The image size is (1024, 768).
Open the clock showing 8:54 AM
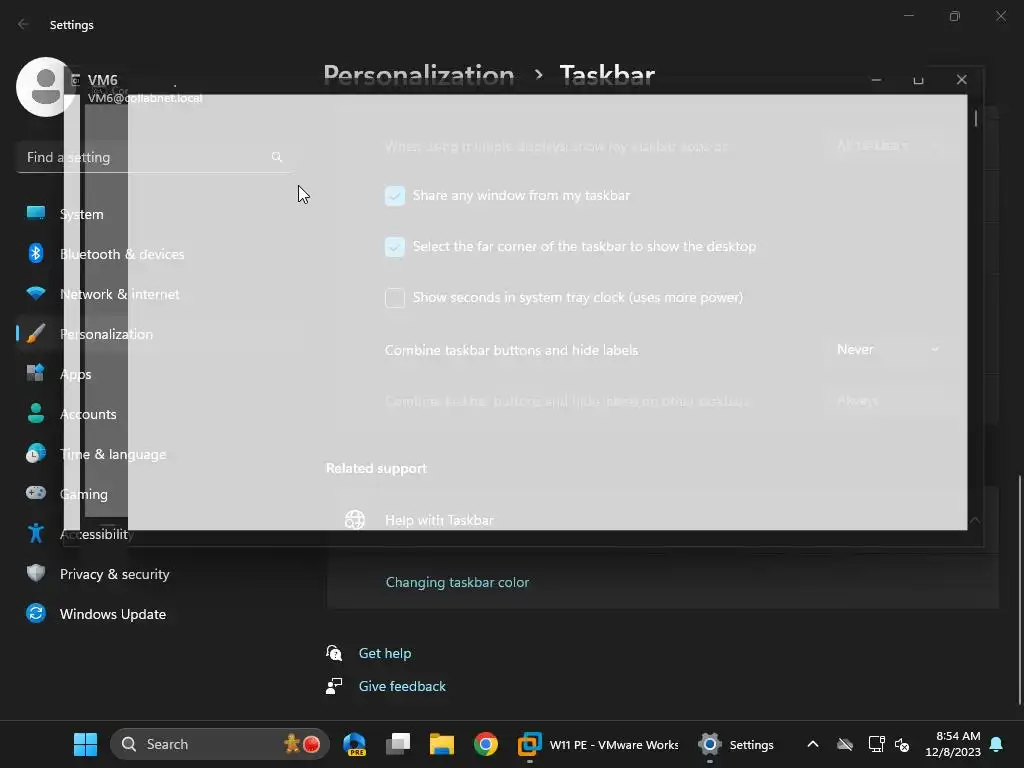pyautogui.click(x=953, y=744)
